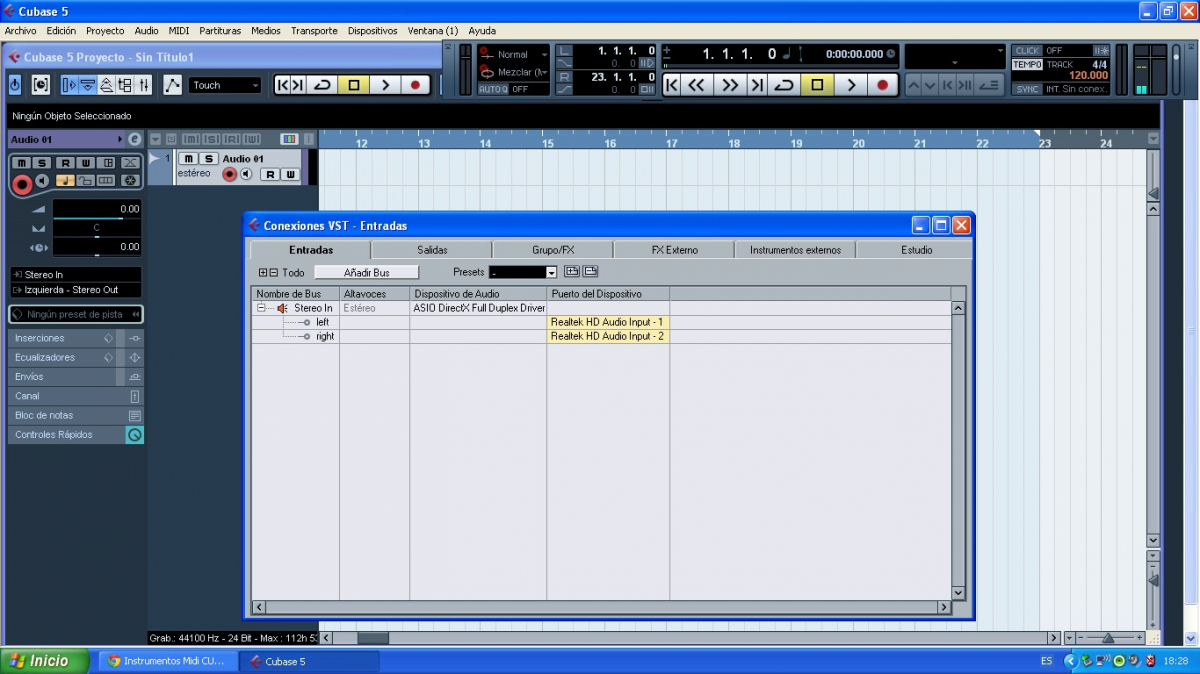Viewport: 1200px width, 674px height.
Task: Click the automation mode curve icon
Action: click(x=173, y=85)
